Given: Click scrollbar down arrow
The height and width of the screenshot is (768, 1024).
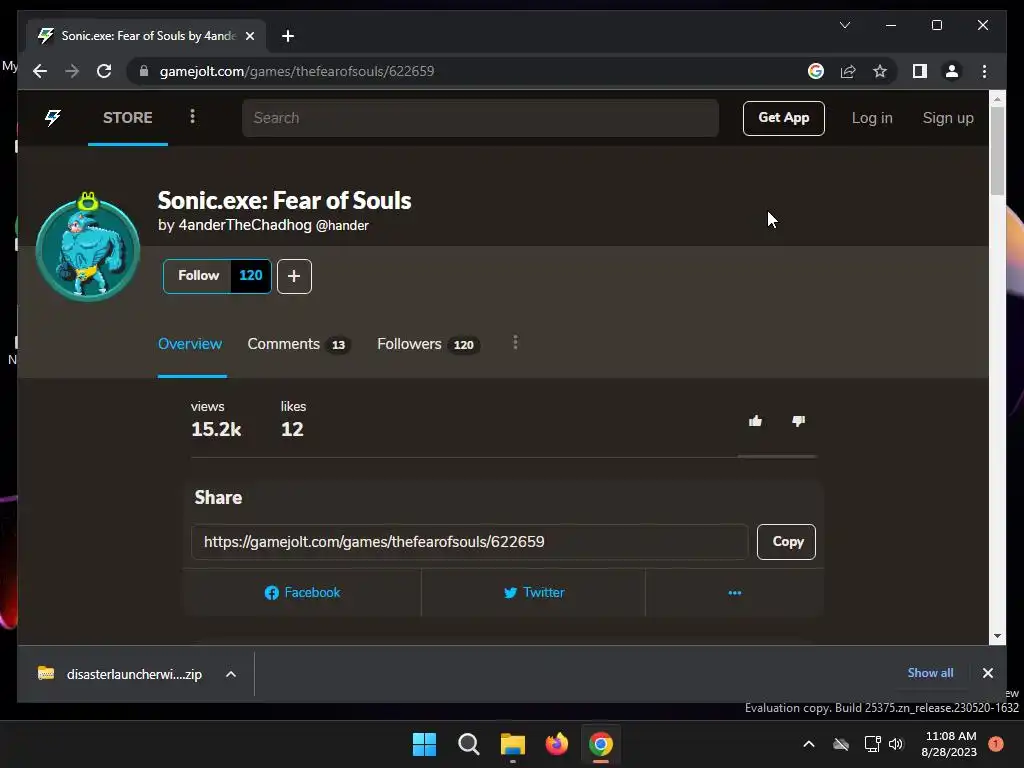Looking at the screenshot, I should tap(997, 636).
